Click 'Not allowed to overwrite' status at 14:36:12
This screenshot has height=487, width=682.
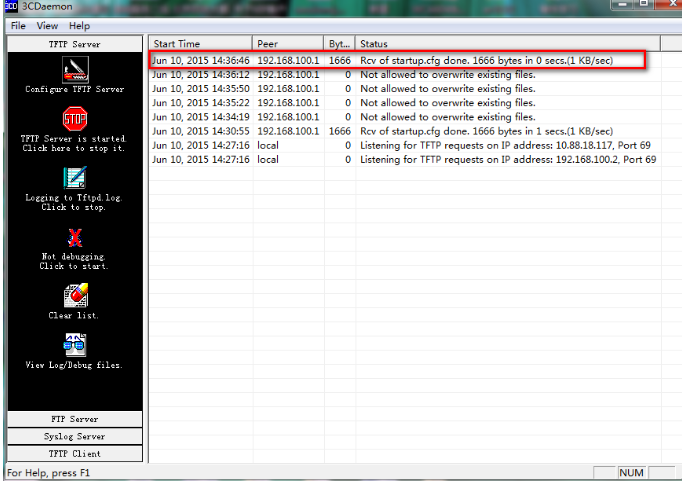(x=448, y=75)
